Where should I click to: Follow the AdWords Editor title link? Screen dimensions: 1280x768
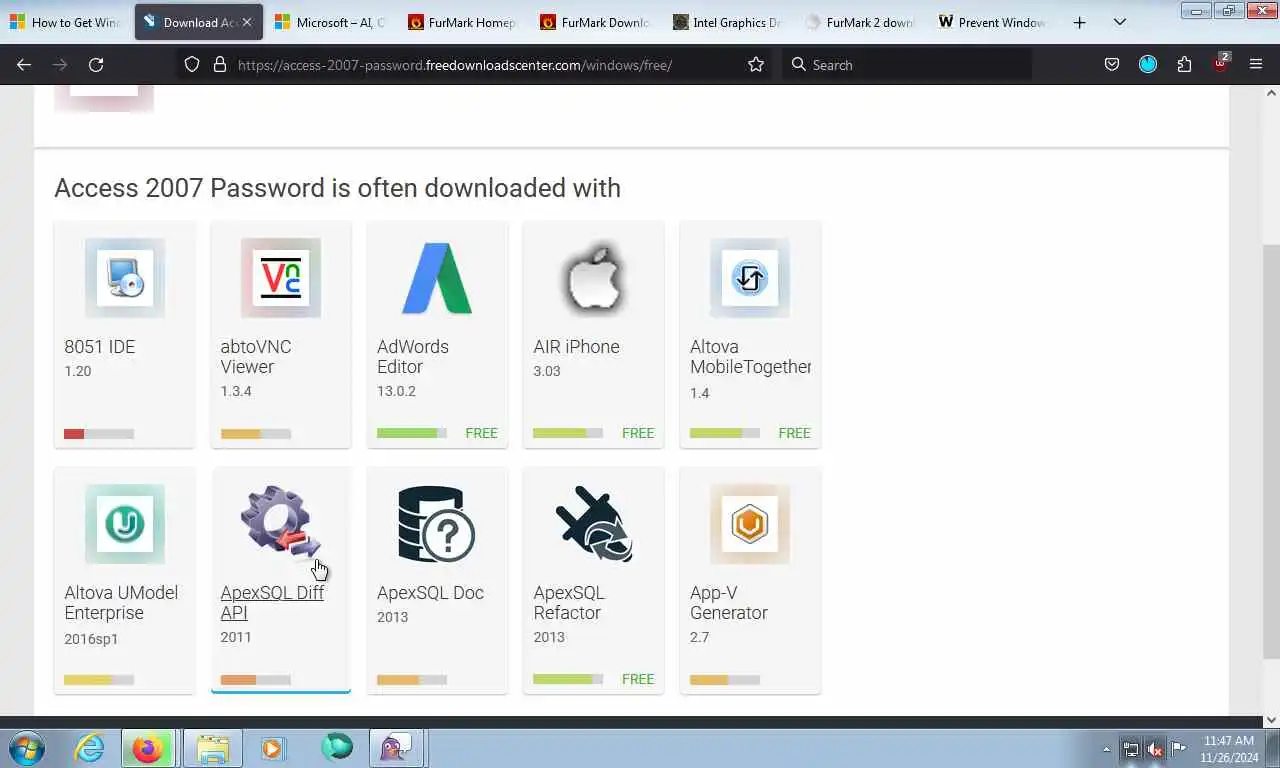[413, 357]
